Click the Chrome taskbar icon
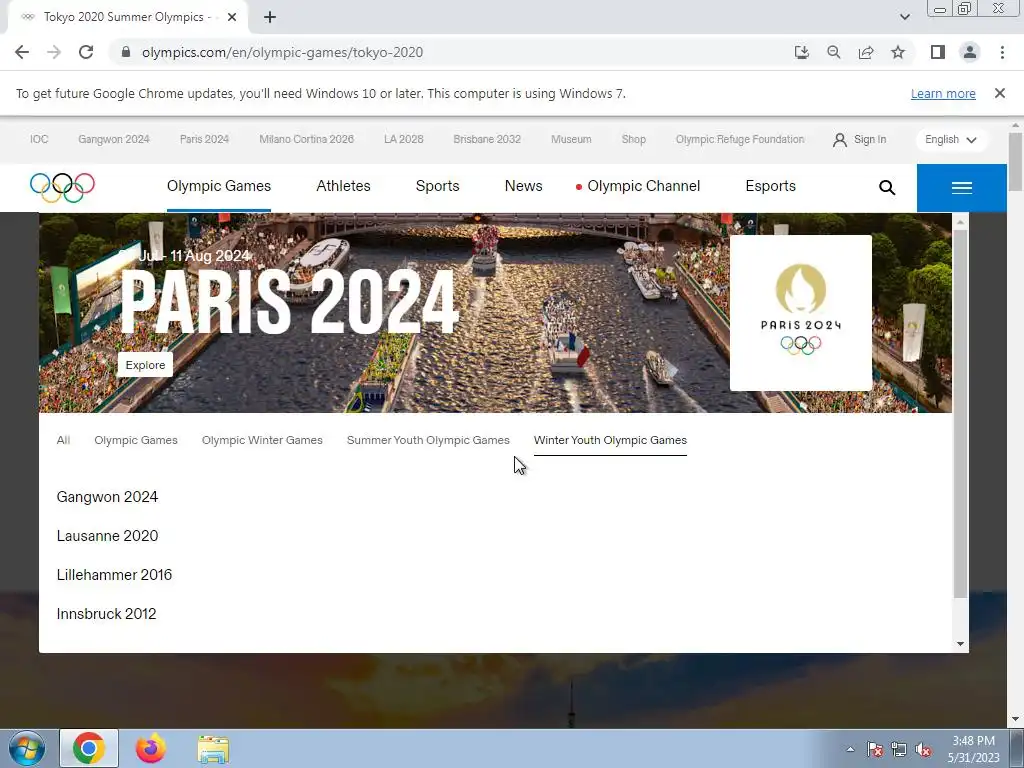 [89, 748]
